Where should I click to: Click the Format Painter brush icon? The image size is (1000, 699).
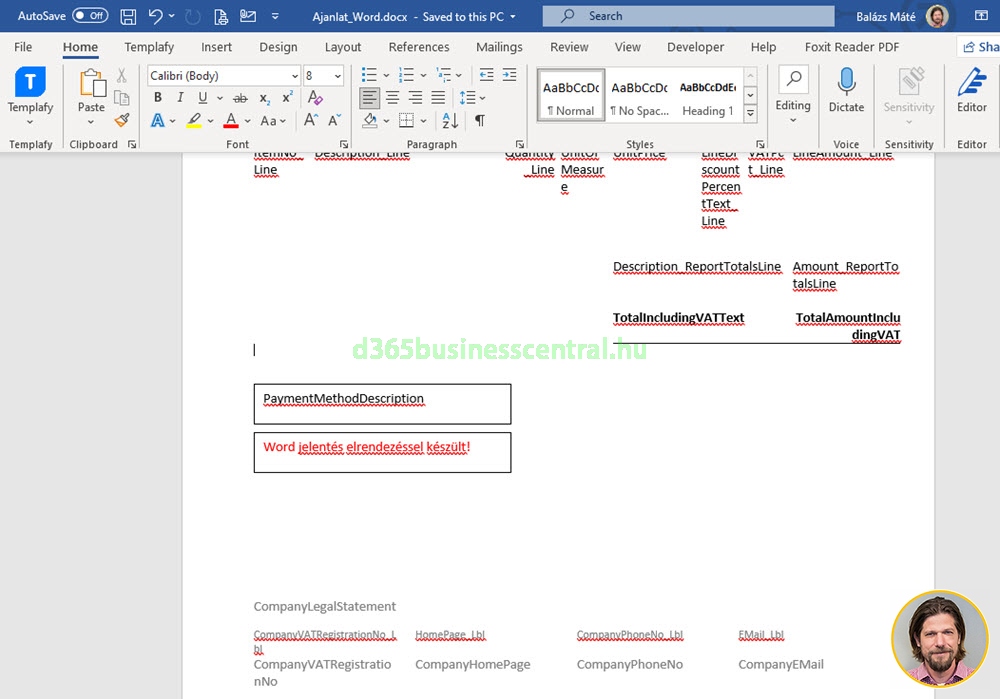pos(122,120)
